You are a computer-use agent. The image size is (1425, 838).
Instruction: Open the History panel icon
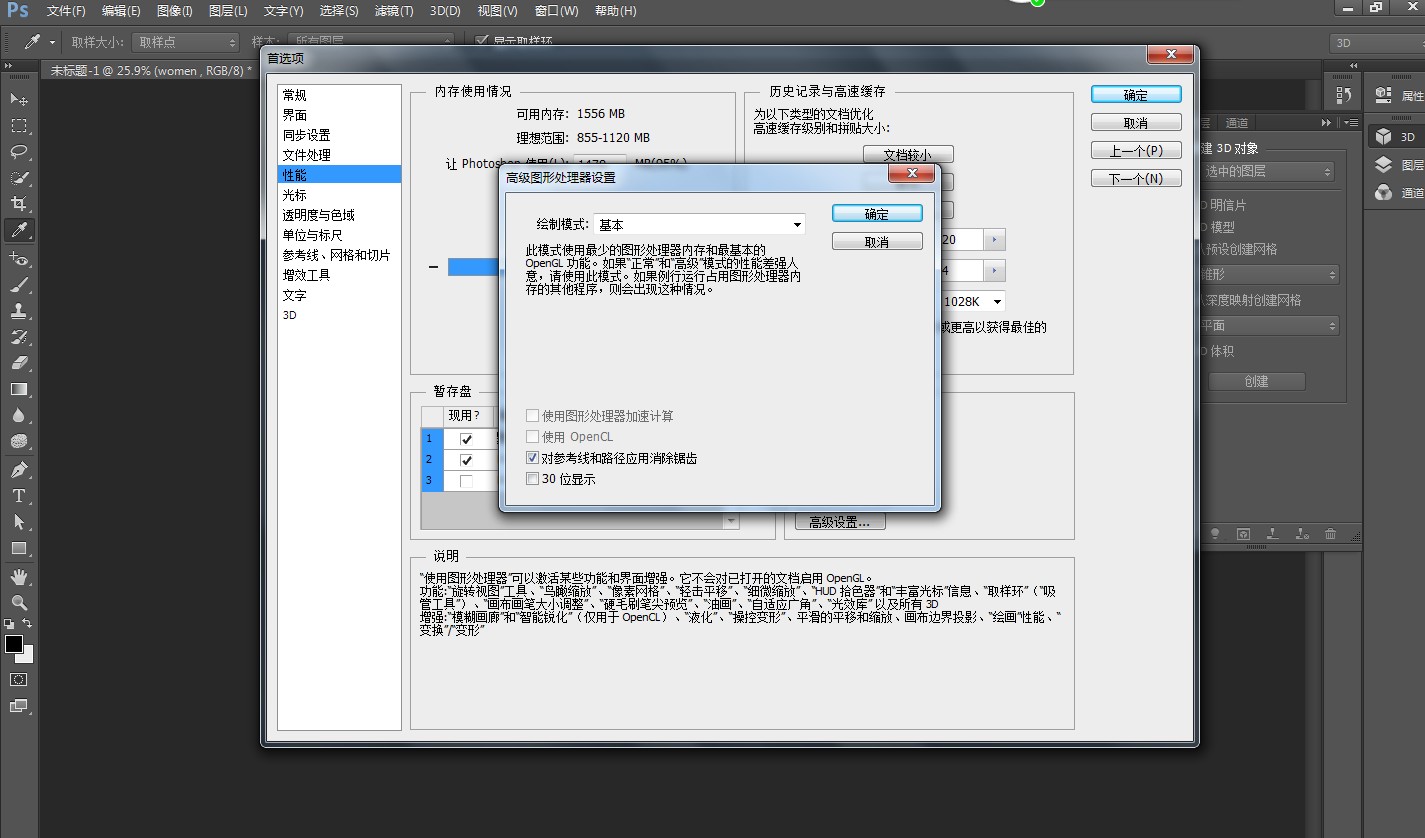[x=1343, y=96]
